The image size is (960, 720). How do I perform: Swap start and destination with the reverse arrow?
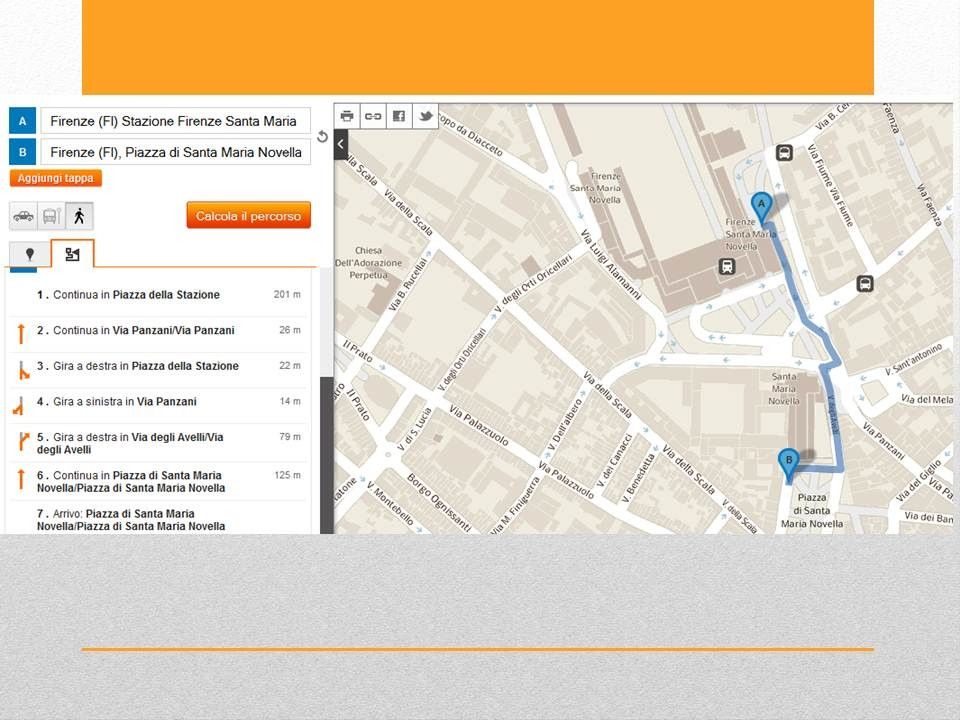pyautogui.click(x=322, y=137)
